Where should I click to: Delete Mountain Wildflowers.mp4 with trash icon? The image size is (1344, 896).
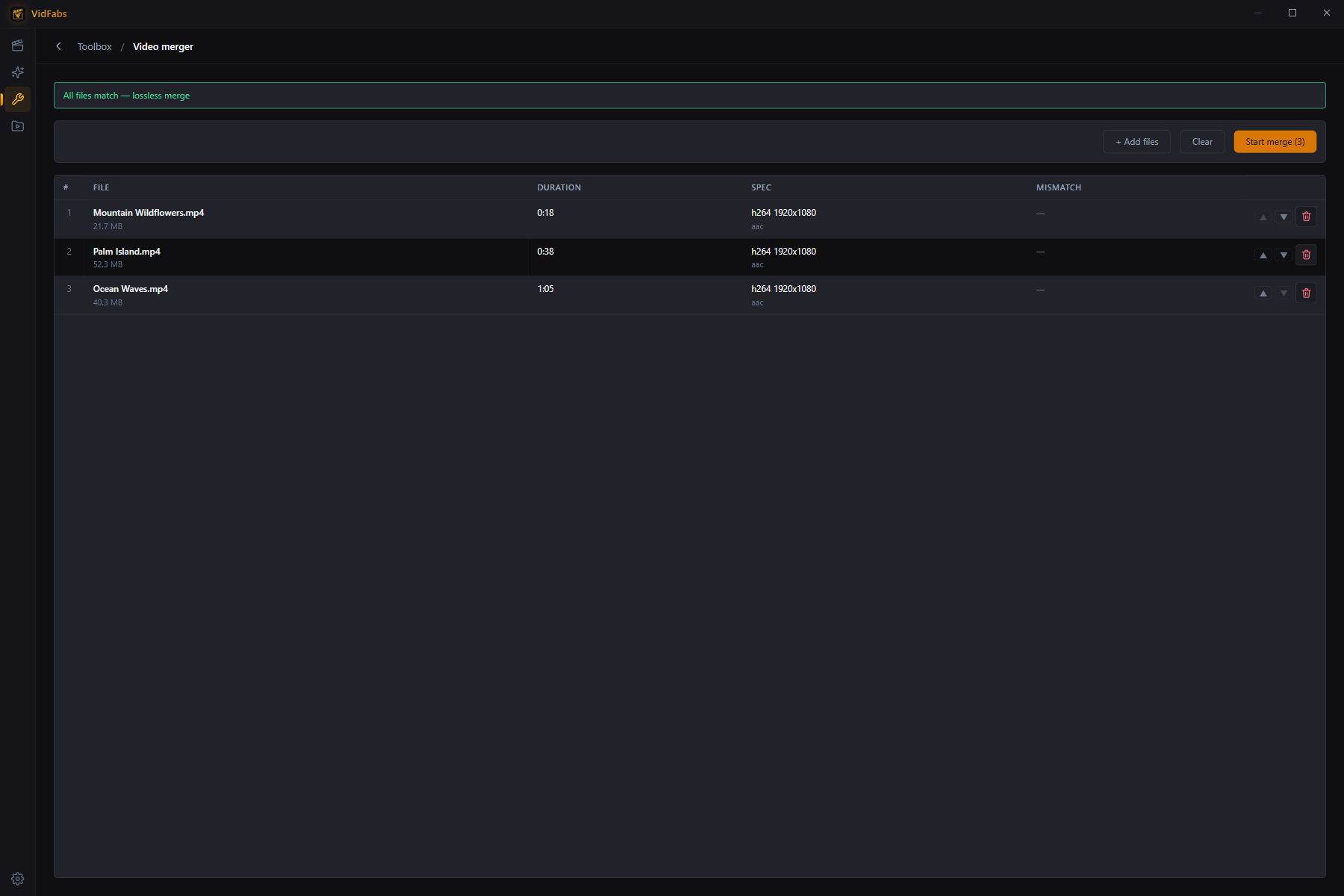point(1306,217)
